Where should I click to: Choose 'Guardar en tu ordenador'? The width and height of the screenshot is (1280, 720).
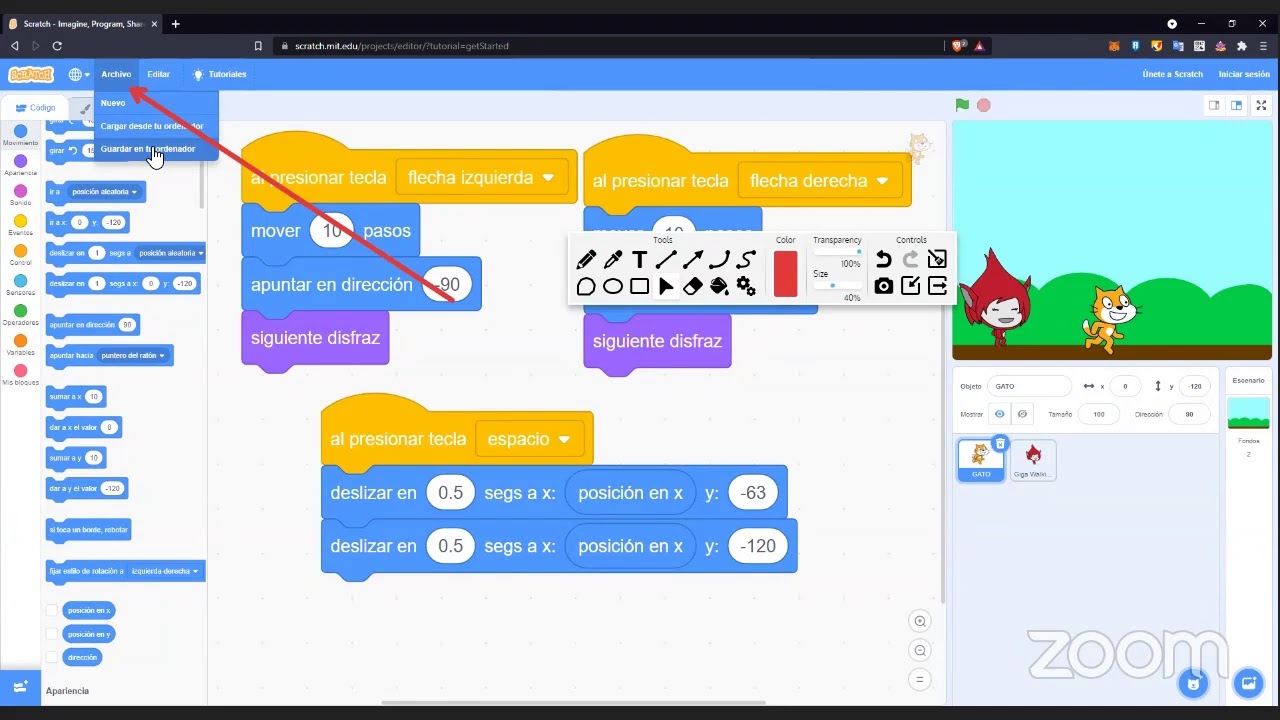tap(156, 149)
